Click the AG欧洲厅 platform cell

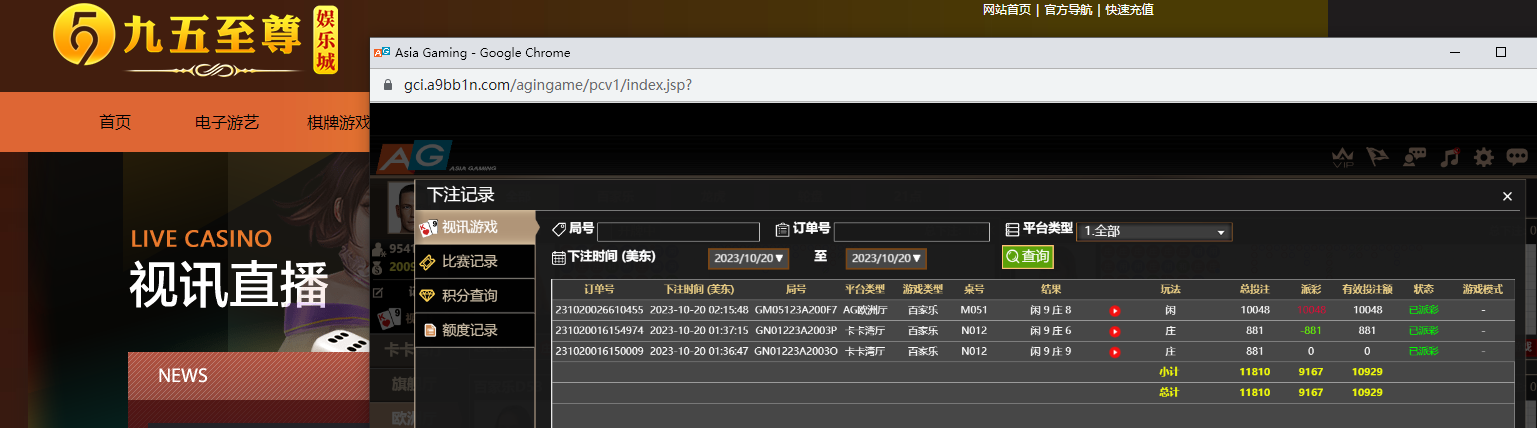pyautogui.click(x=866, y=310)
